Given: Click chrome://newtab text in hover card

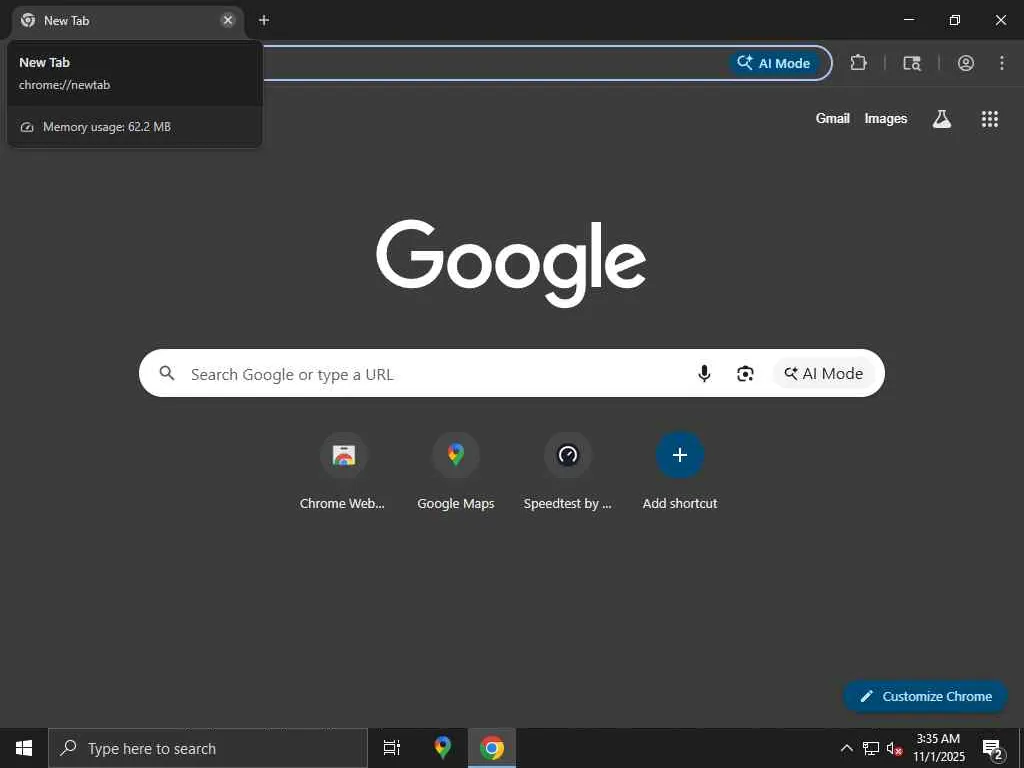Looking at the screenshot, I should pos(65,85).
